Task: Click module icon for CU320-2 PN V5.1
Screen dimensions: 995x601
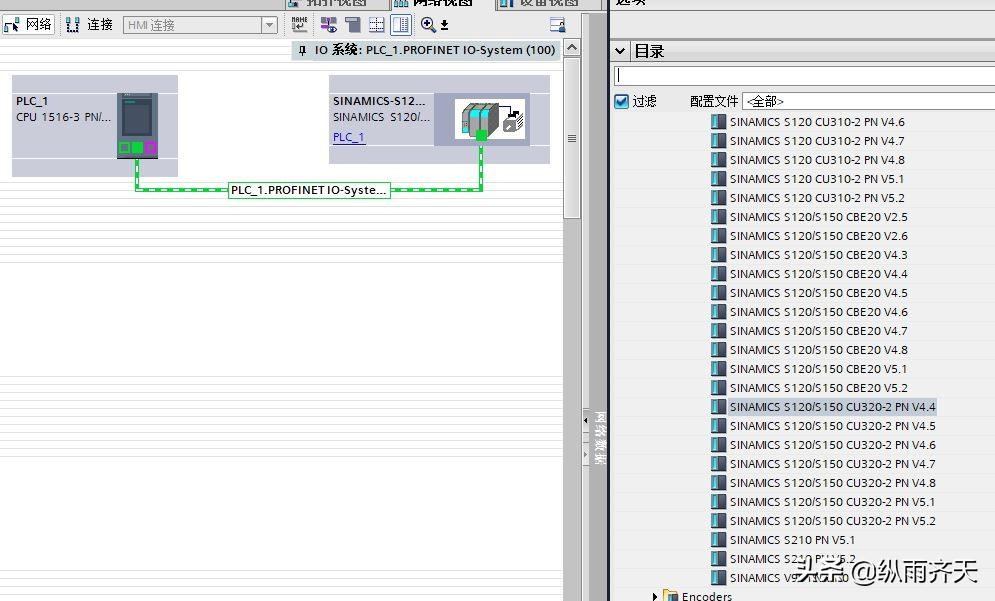Action: click(718, 502)
